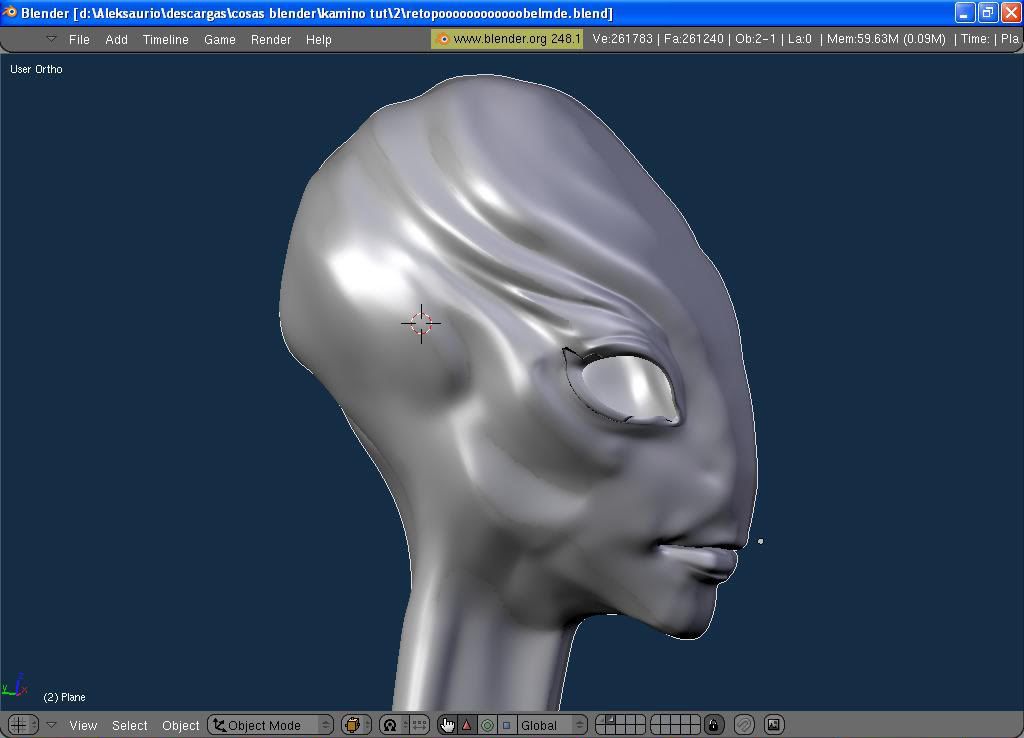Toggle the 3D manipulator hand icon

446,725
